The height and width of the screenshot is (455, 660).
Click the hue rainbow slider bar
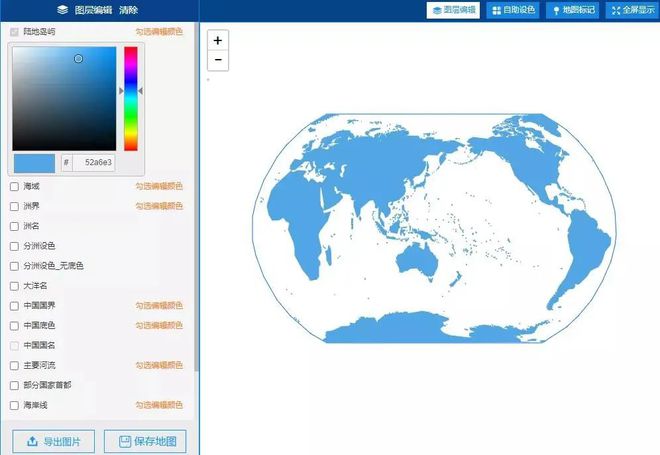[x=130, y=98]
